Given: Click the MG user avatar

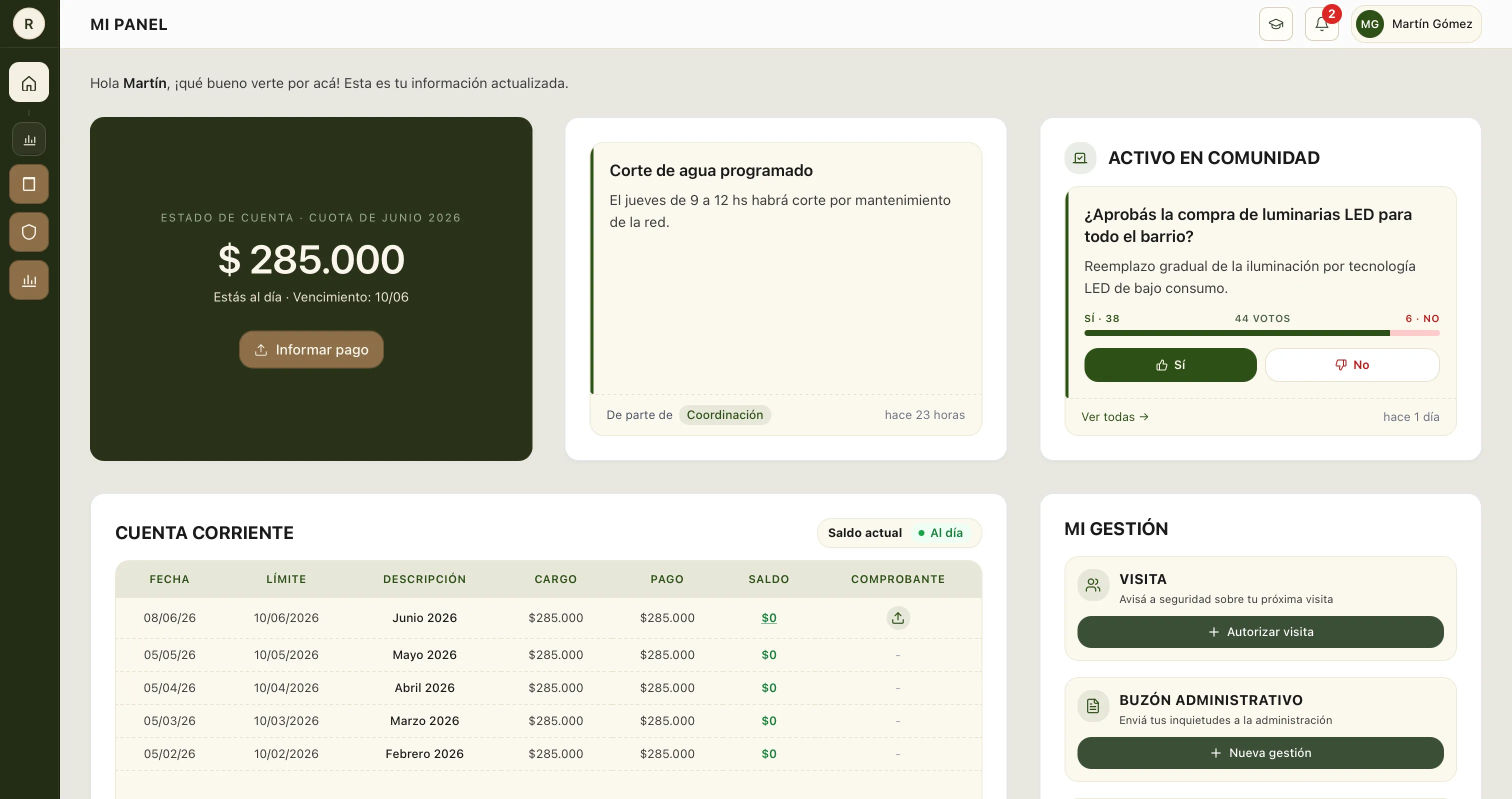Looking at the screenshot, I should pos(1369,24).
